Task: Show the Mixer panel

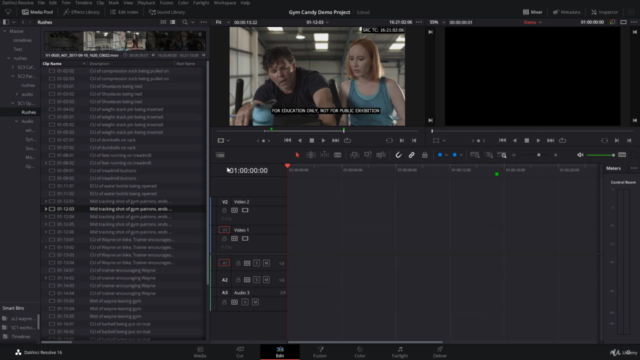Action: coord(533,12)
